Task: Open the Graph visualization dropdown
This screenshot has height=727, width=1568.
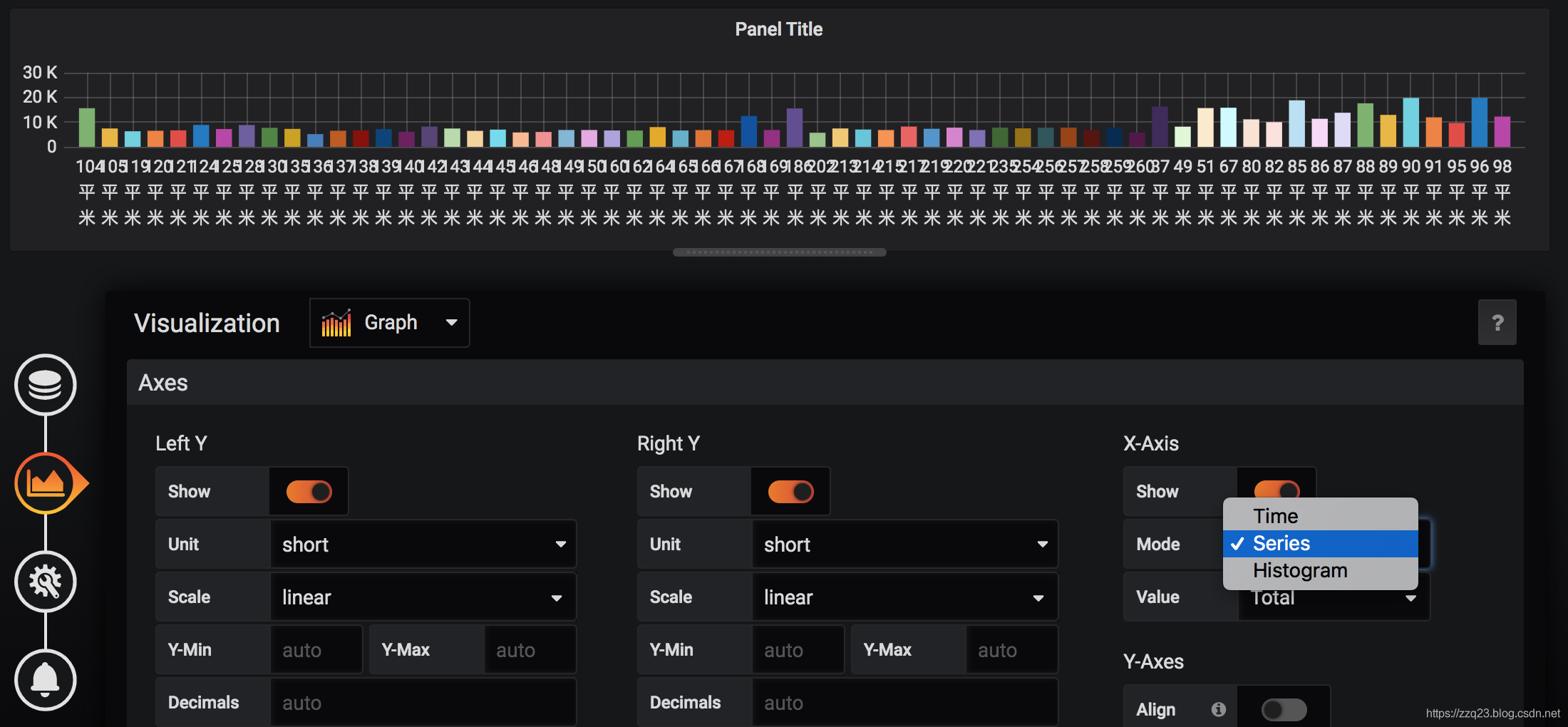Action: tap(390, 323)
